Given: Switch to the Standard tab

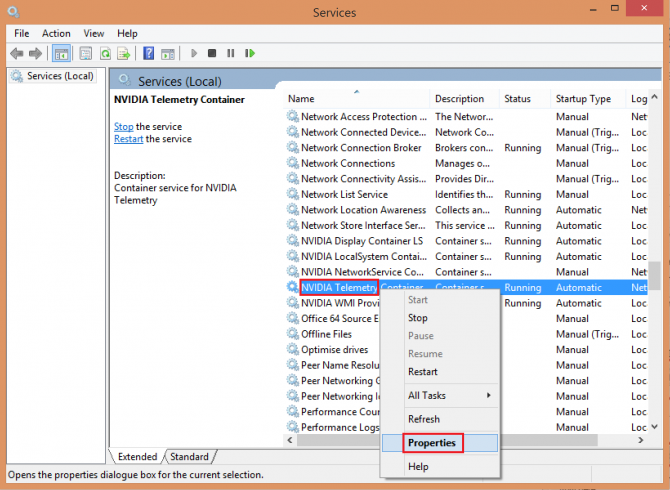Looking at the screenshot, I should (189, 457).
